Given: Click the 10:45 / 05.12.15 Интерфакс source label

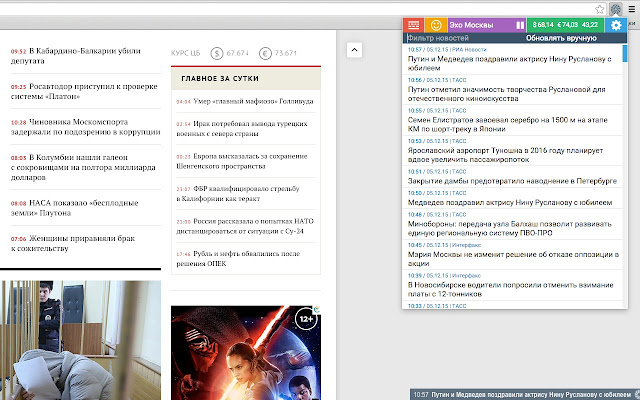Looking at the screenshot, I should pyautogui.click(x=466, y=245).
